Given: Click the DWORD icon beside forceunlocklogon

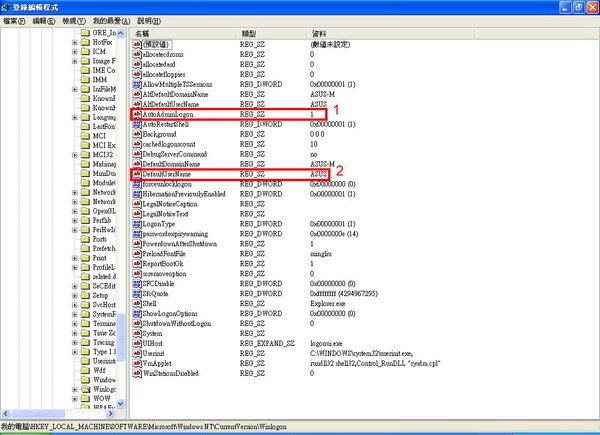Looking at the screenshot, I should 137,184.
